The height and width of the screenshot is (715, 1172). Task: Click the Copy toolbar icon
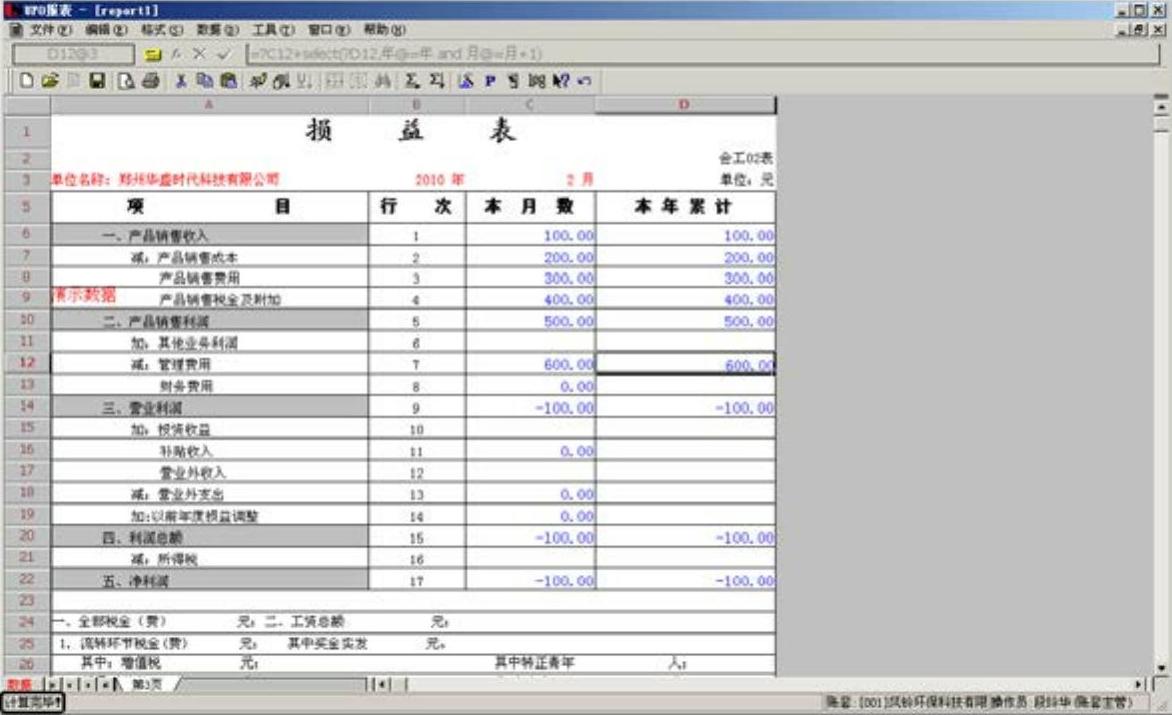205,81
